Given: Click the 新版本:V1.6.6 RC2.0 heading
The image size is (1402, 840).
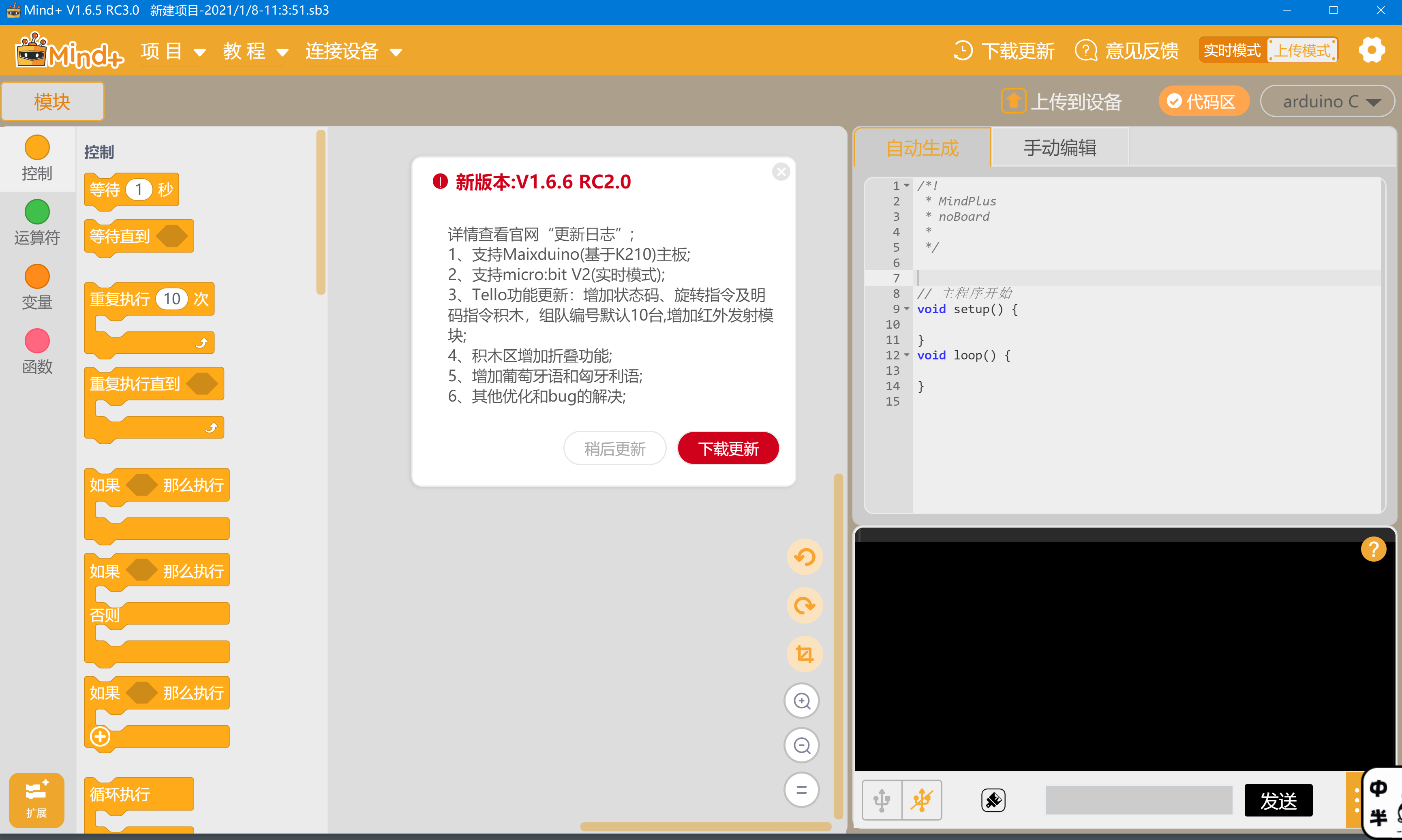Looking at the screenshot, I should click(543, 182).
